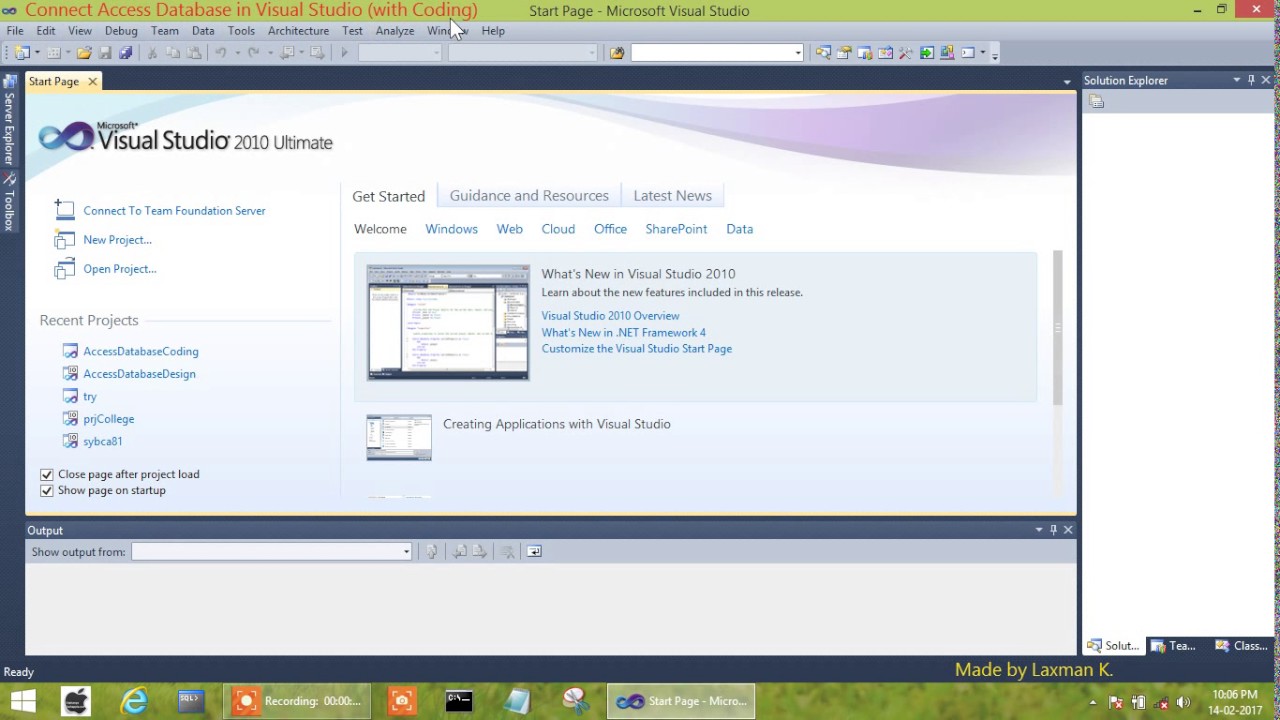Click the Find in Files toolbar icon
This screenshot has height=720, width=1280.
tap(617, 53)
